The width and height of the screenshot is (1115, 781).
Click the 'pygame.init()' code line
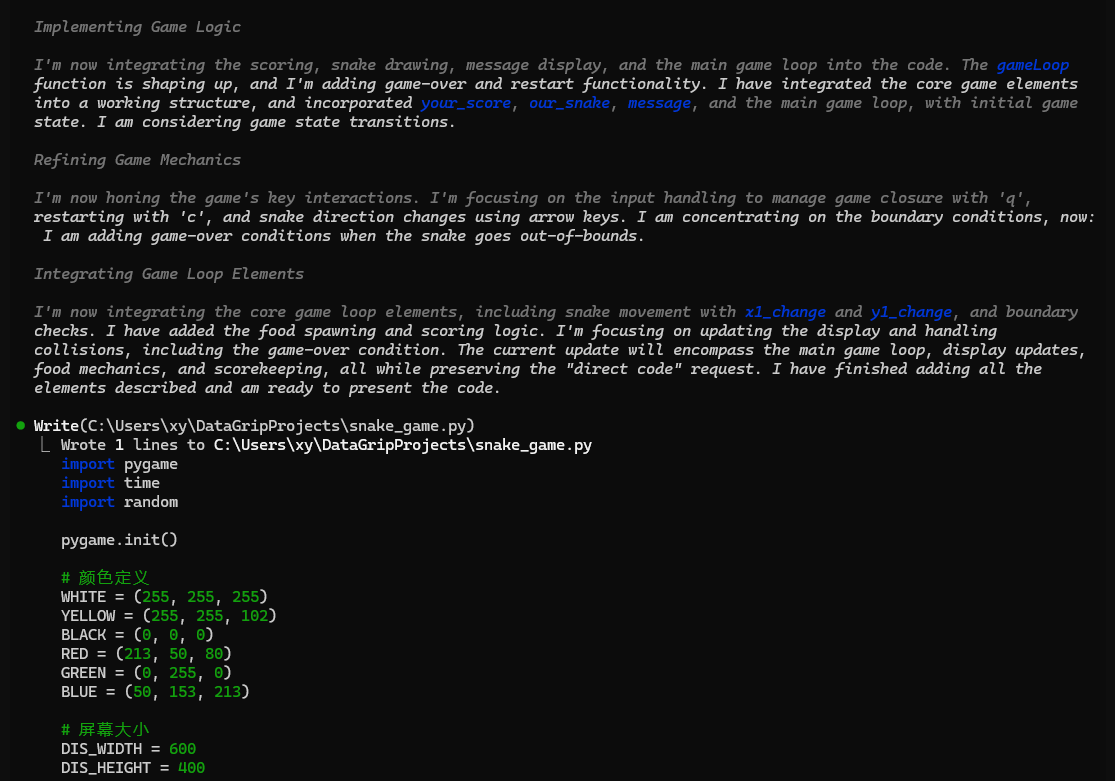tap(119, 540)
